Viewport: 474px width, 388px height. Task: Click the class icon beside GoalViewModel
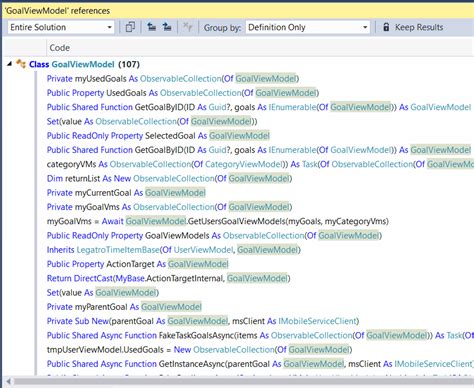pyautogui.click(x=21, y=64)
